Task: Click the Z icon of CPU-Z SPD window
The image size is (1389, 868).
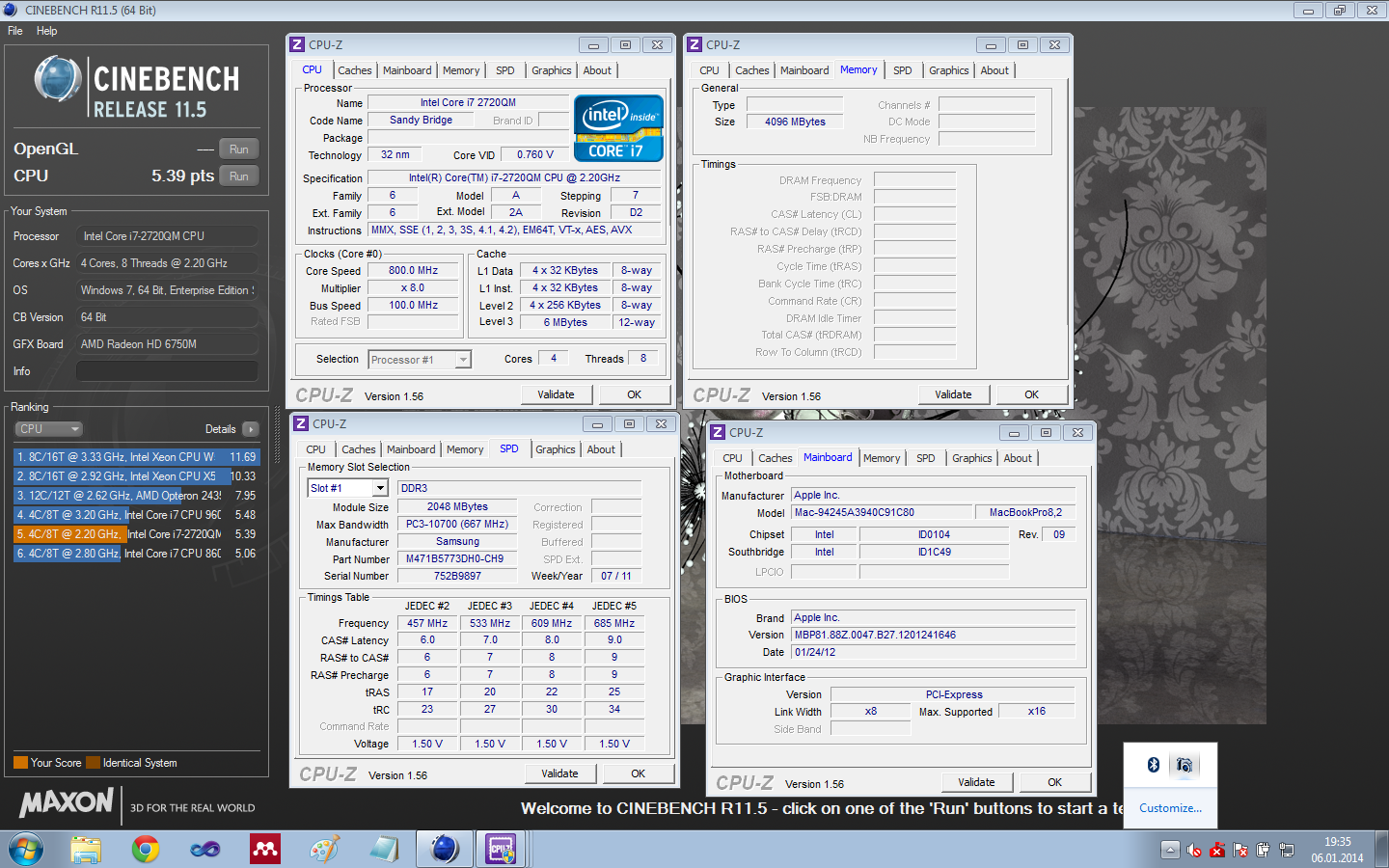Action: [301, 423]
